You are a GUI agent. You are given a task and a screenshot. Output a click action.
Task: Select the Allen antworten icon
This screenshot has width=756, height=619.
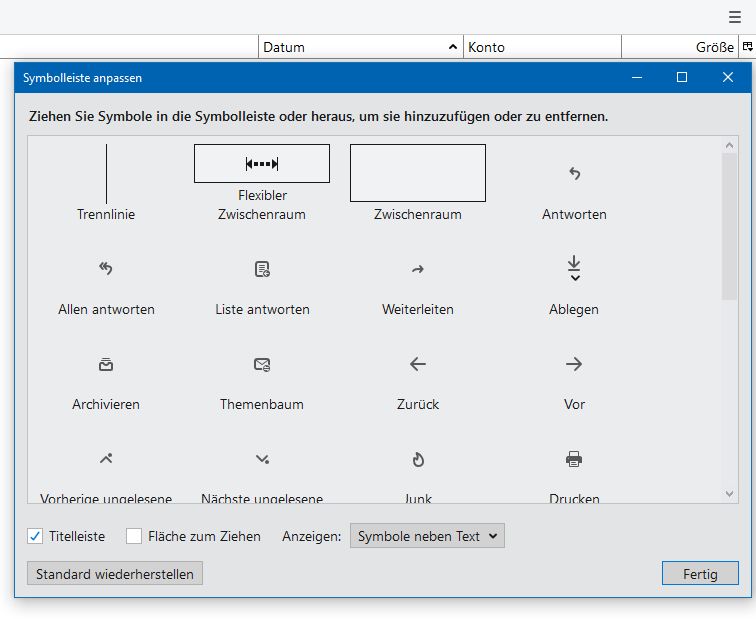tap(106, 269)
